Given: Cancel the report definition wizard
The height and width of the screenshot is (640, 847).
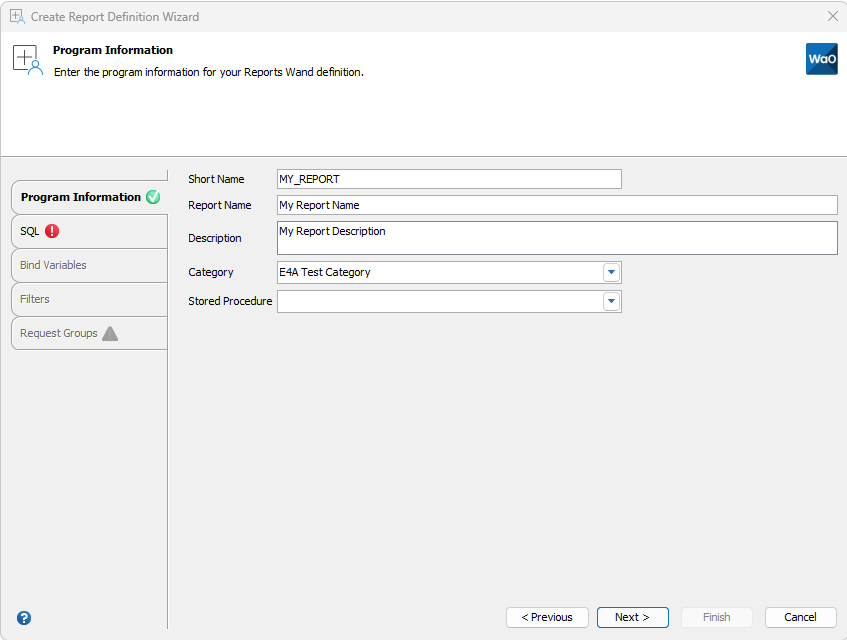Looking at the screenshot, I should coord(800,617).
